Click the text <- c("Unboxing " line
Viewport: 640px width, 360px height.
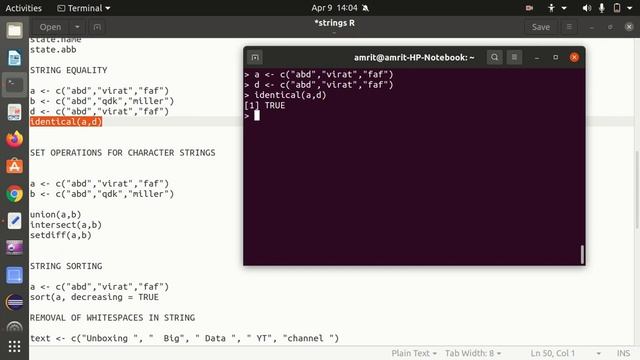pos(184,338)
